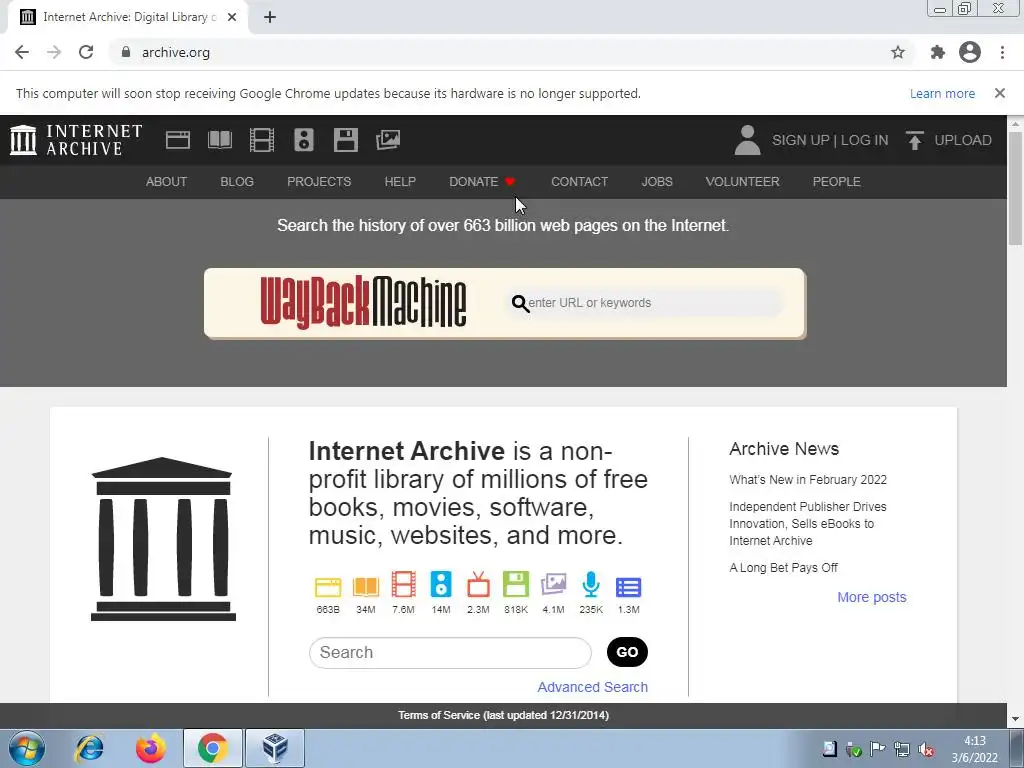This screenshot has width=1024, height=768.
Task: Click the upload arrow icon
Action: click(x=915, y=140)
